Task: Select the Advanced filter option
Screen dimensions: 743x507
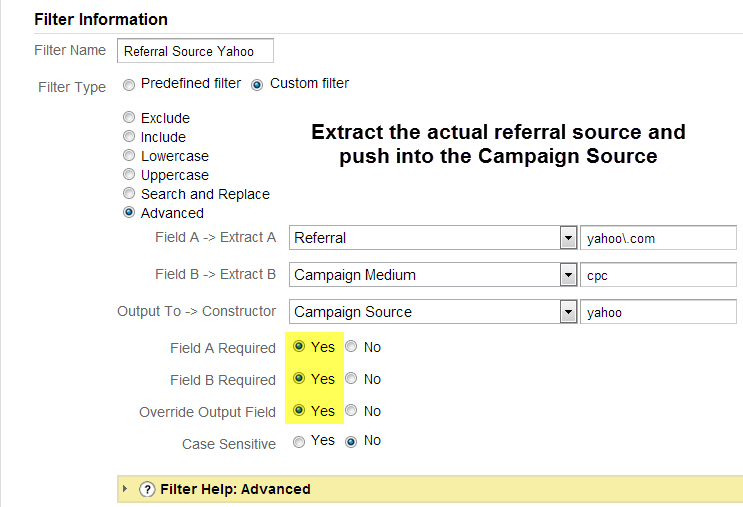Action: click(129, 212)
